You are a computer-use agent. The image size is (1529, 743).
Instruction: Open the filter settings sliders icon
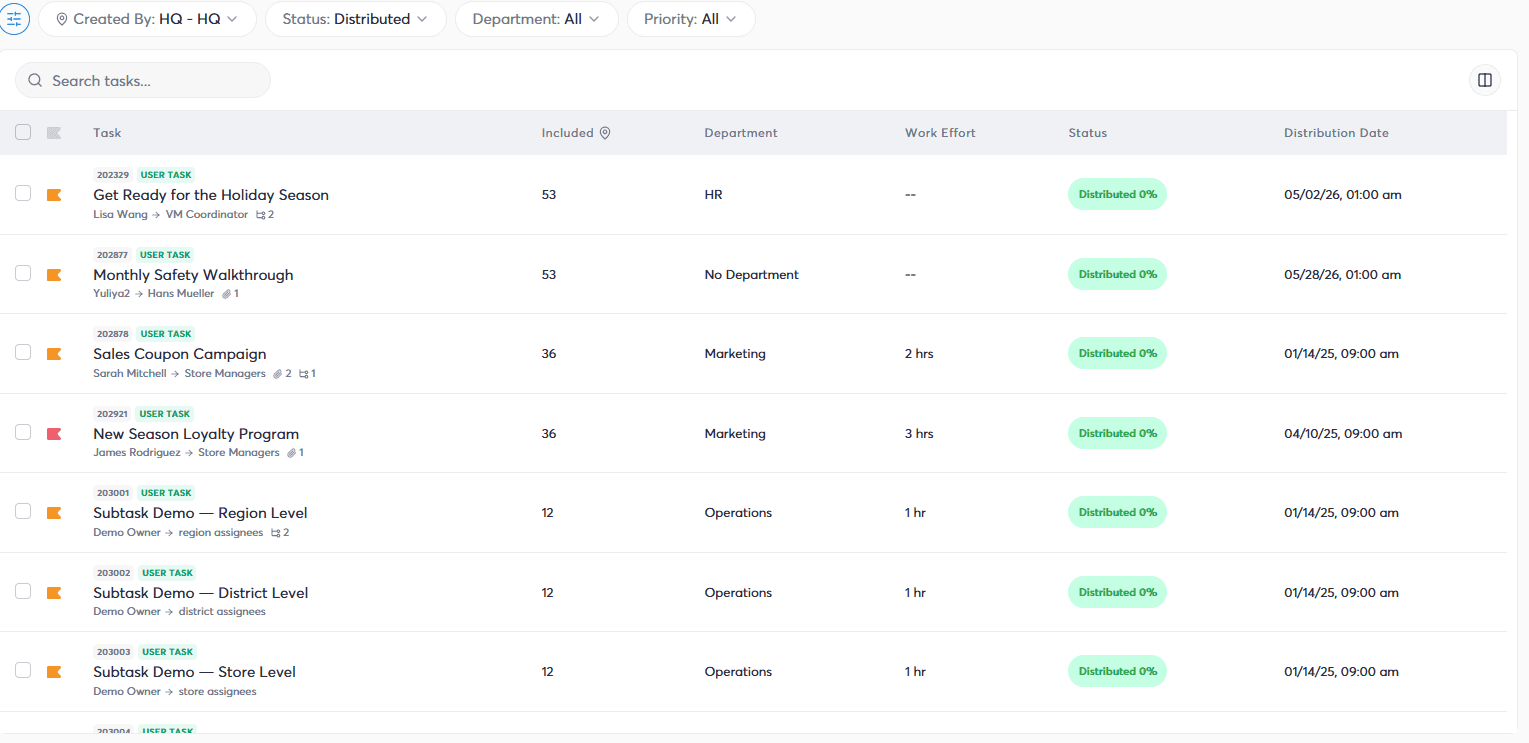[x=14, y=19]
